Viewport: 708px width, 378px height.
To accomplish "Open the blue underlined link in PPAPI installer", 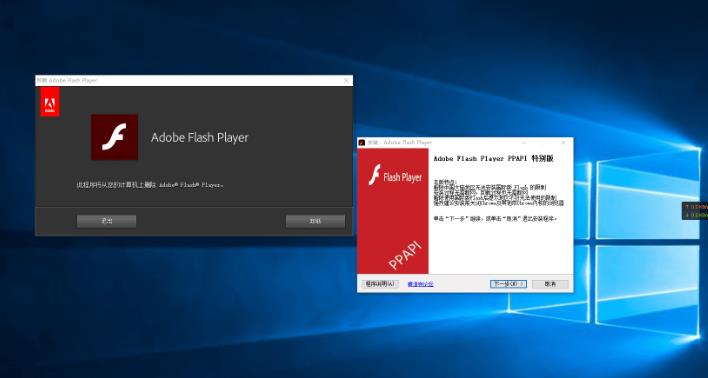I will point(420,284).
